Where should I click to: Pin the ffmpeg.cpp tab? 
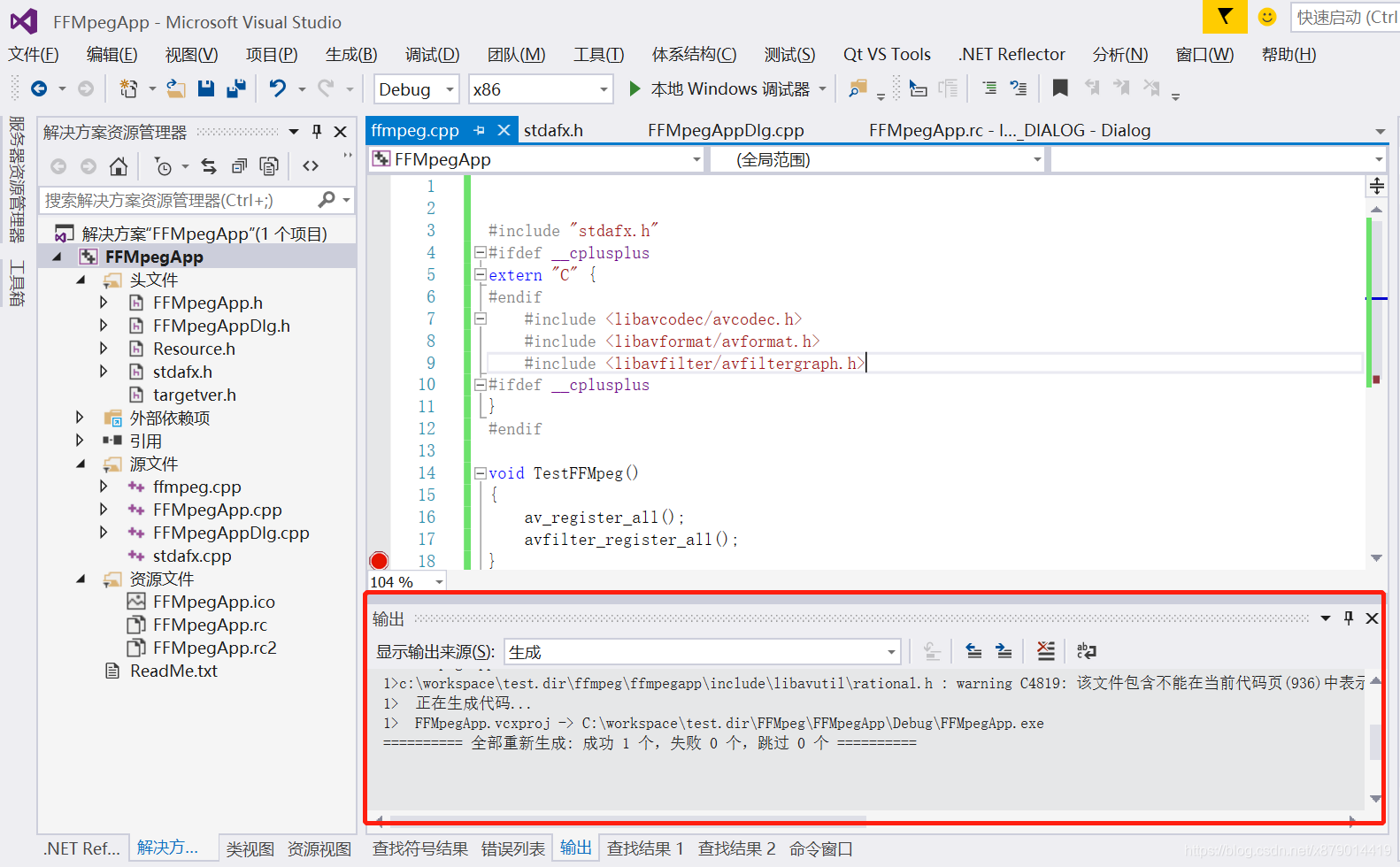(x=480, y=130)
